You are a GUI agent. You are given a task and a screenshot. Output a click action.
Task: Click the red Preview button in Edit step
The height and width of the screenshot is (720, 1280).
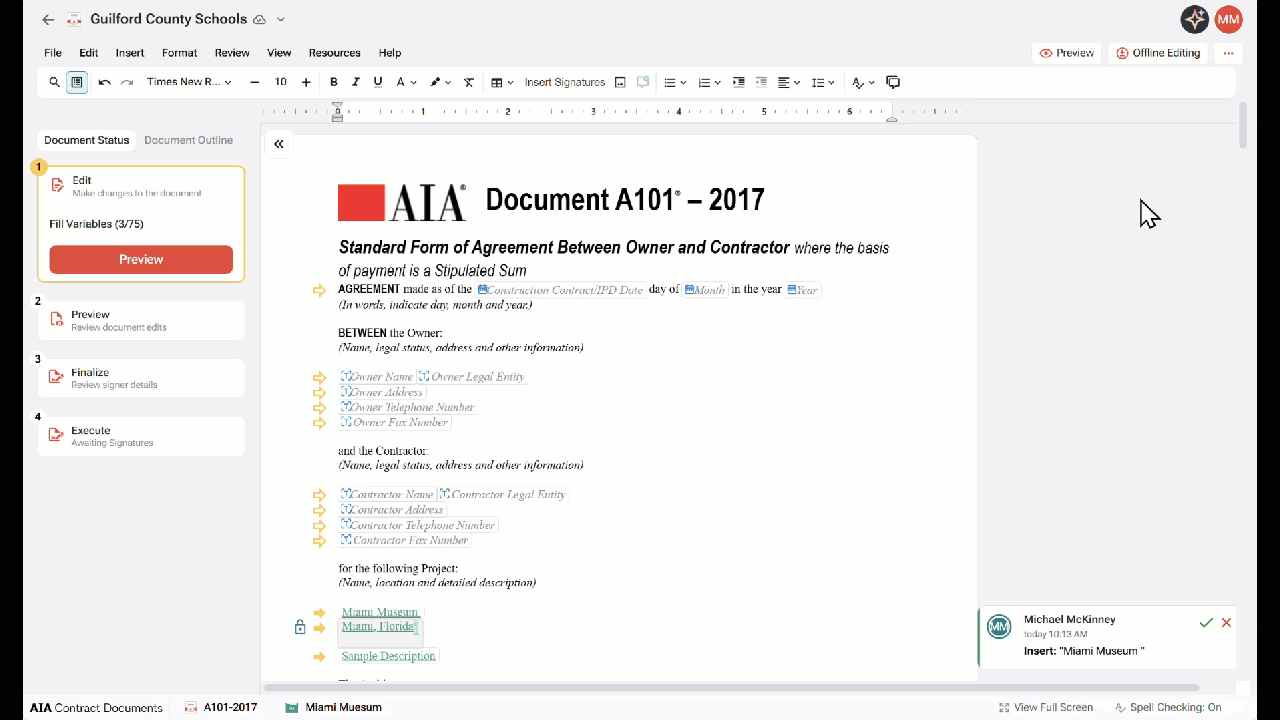[x=141, y=259]
